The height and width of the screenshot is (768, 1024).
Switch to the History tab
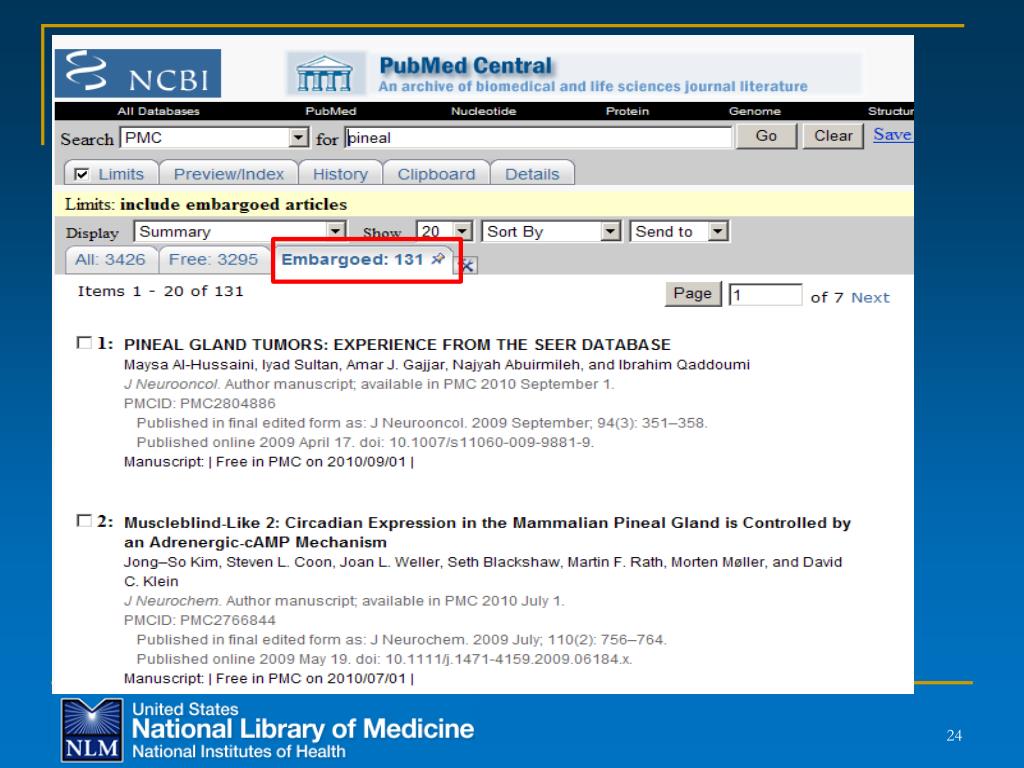[x=340, y=174]
